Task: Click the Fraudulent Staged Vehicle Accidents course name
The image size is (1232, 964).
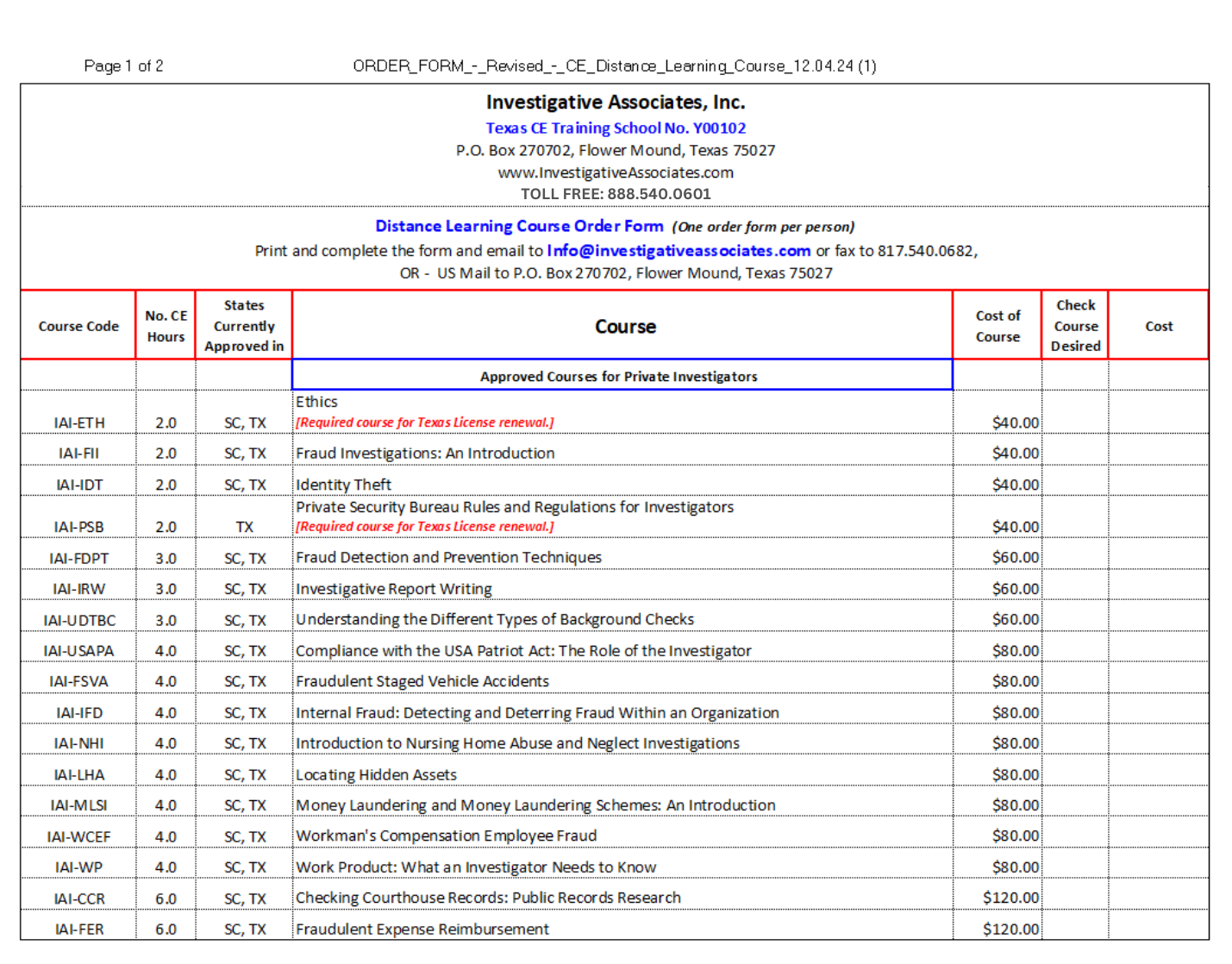Action: click(x=422, y=681)
